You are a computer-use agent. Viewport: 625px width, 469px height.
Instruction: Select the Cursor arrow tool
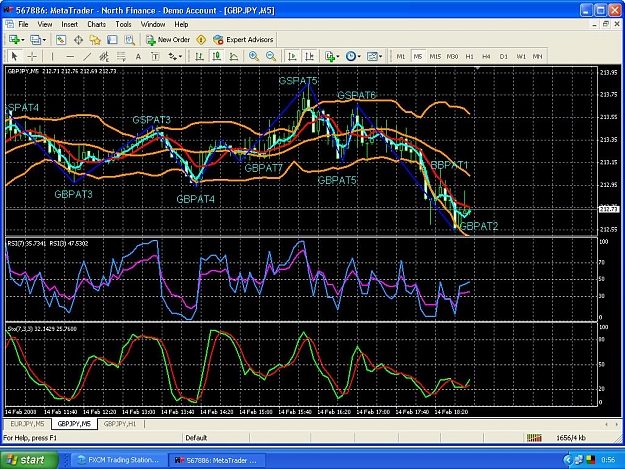(x=15, y=57)
